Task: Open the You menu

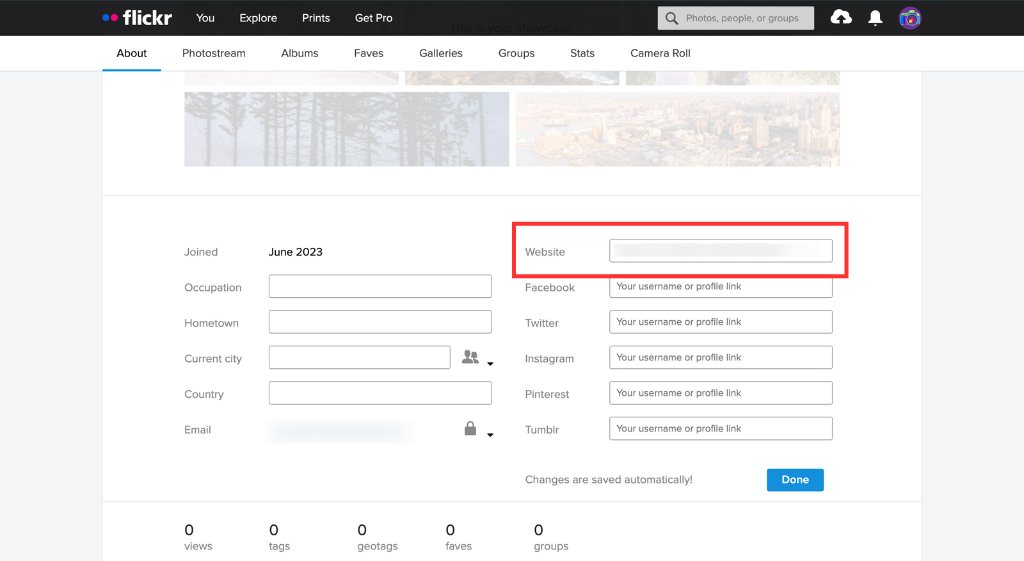Action: pyautogui.click(x=205, y=18)
